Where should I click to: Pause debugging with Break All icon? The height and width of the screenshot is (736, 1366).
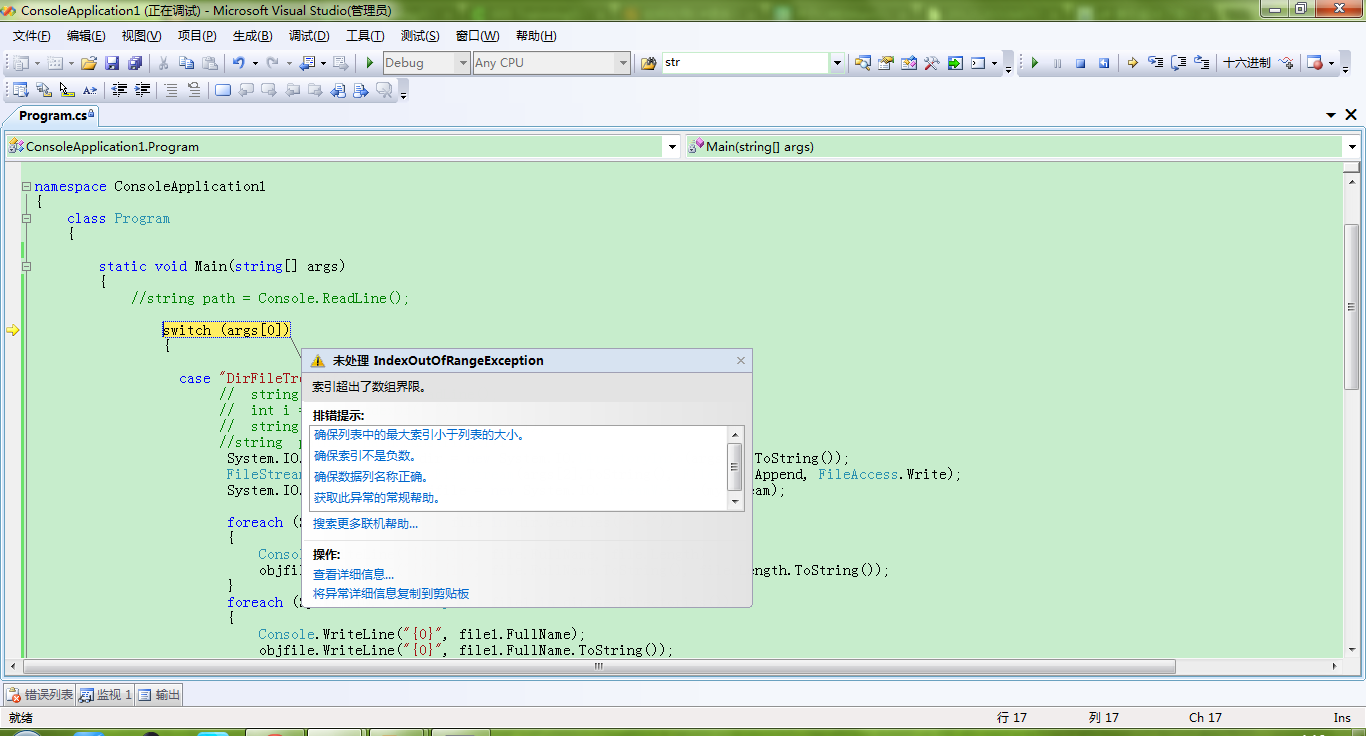1058,63
